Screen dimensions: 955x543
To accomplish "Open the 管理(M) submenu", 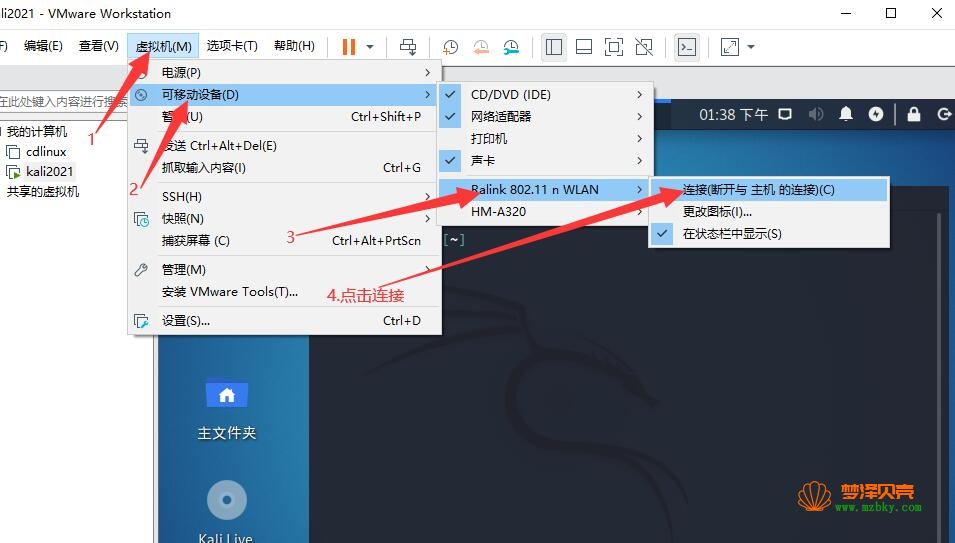I will (x=284, y=270).
